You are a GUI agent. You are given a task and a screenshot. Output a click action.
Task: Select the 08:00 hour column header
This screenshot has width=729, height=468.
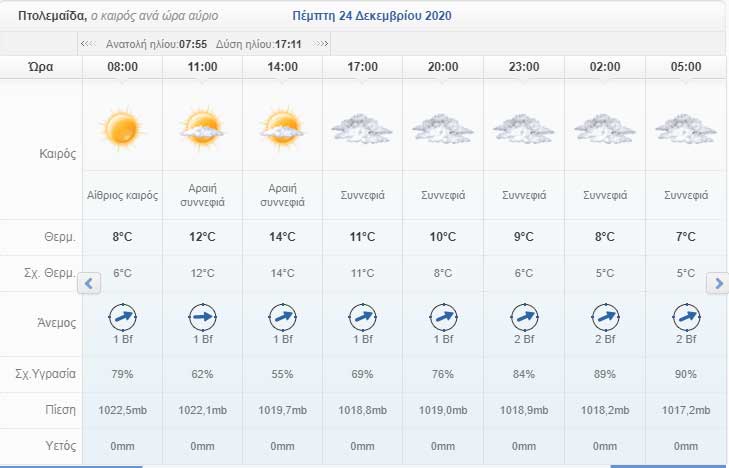click(122, 67)
